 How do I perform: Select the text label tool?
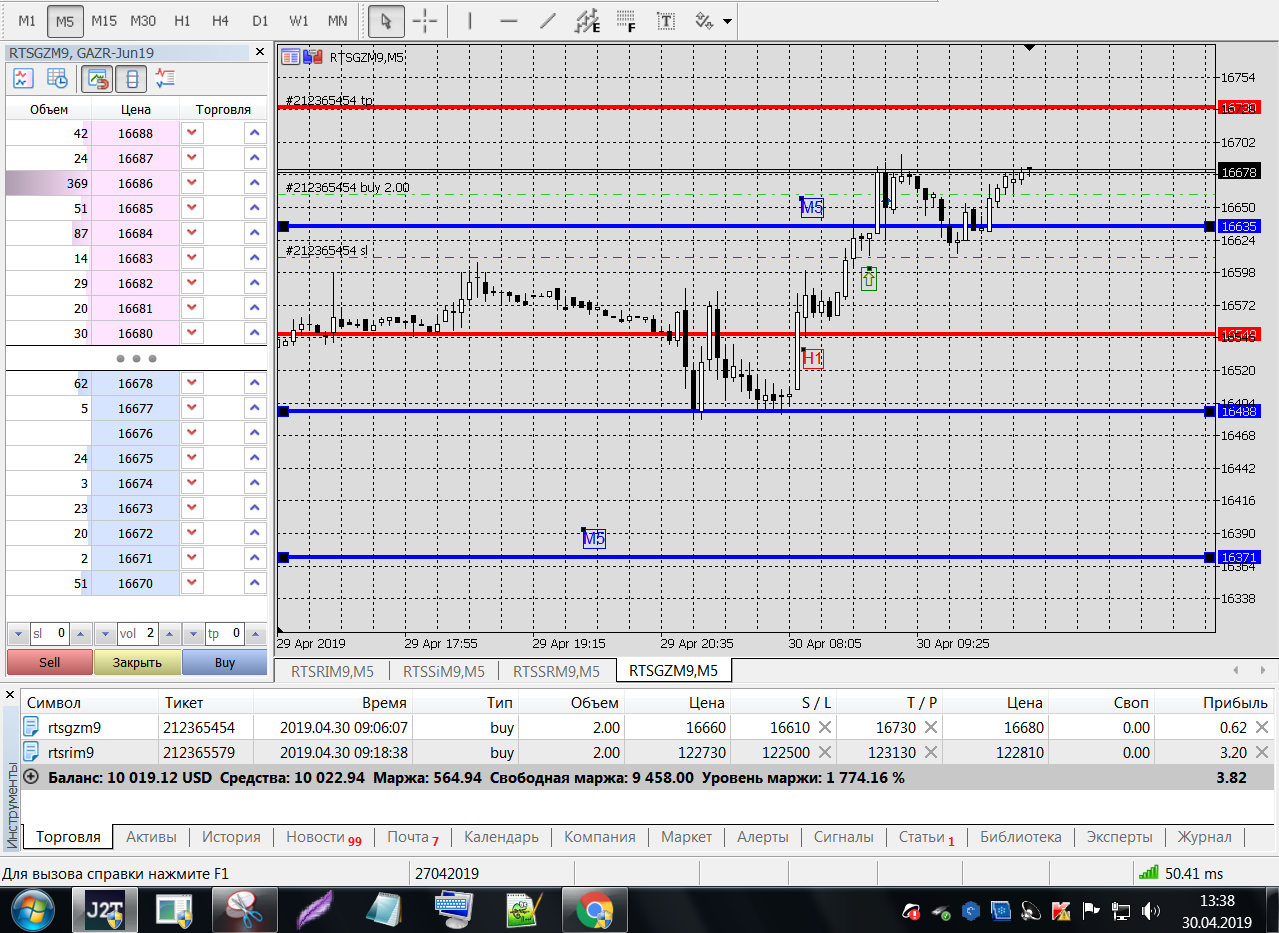665,20
